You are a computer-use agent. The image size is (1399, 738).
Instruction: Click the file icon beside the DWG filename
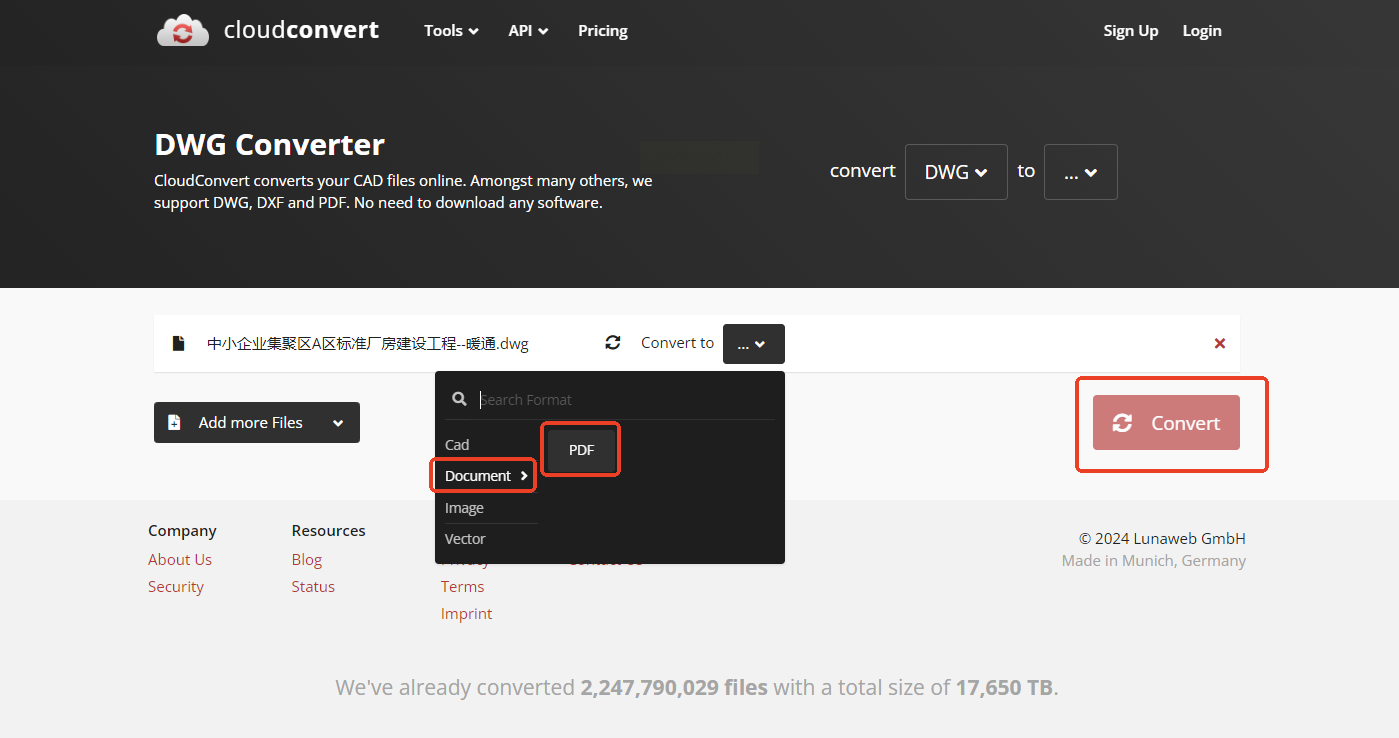point(179,343)
